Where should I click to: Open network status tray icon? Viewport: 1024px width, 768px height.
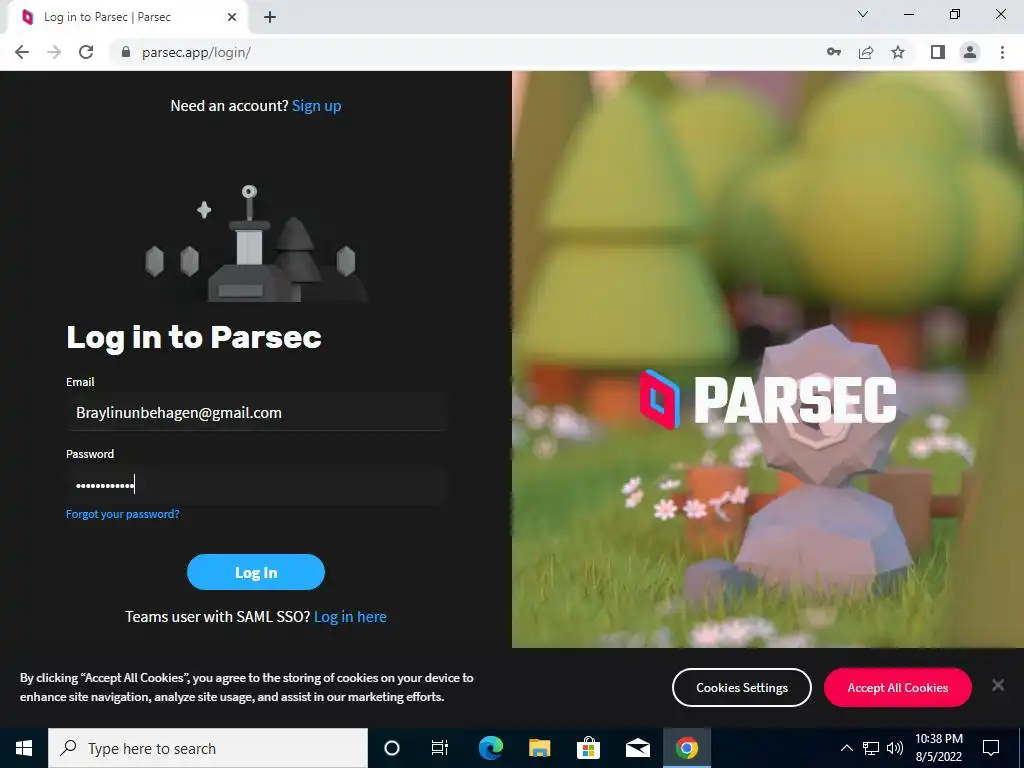coord(871,748)
